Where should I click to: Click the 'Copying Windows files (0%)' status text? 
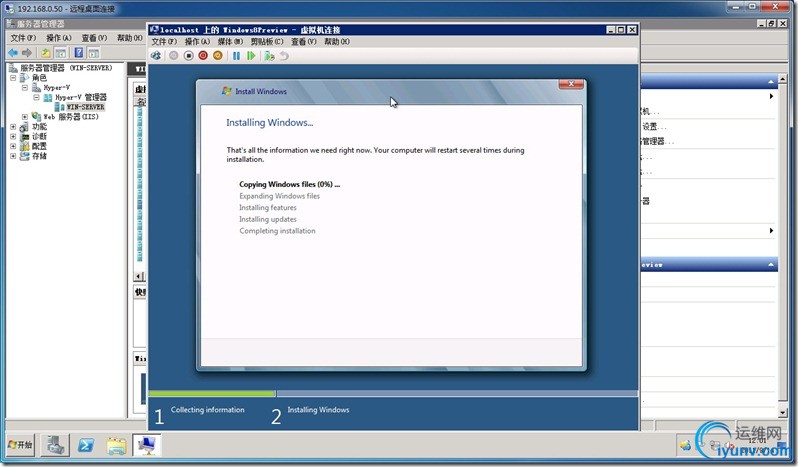290,184
